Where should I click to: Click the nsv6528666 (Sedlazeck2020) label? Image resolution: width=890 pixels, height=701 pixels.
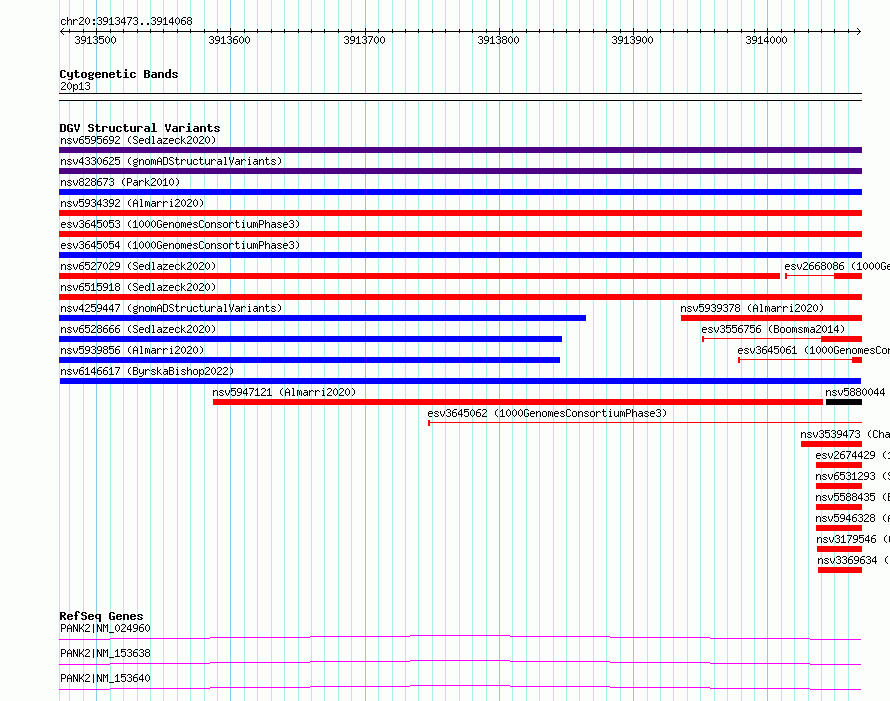pyautogui.click(x=138, y=329)
